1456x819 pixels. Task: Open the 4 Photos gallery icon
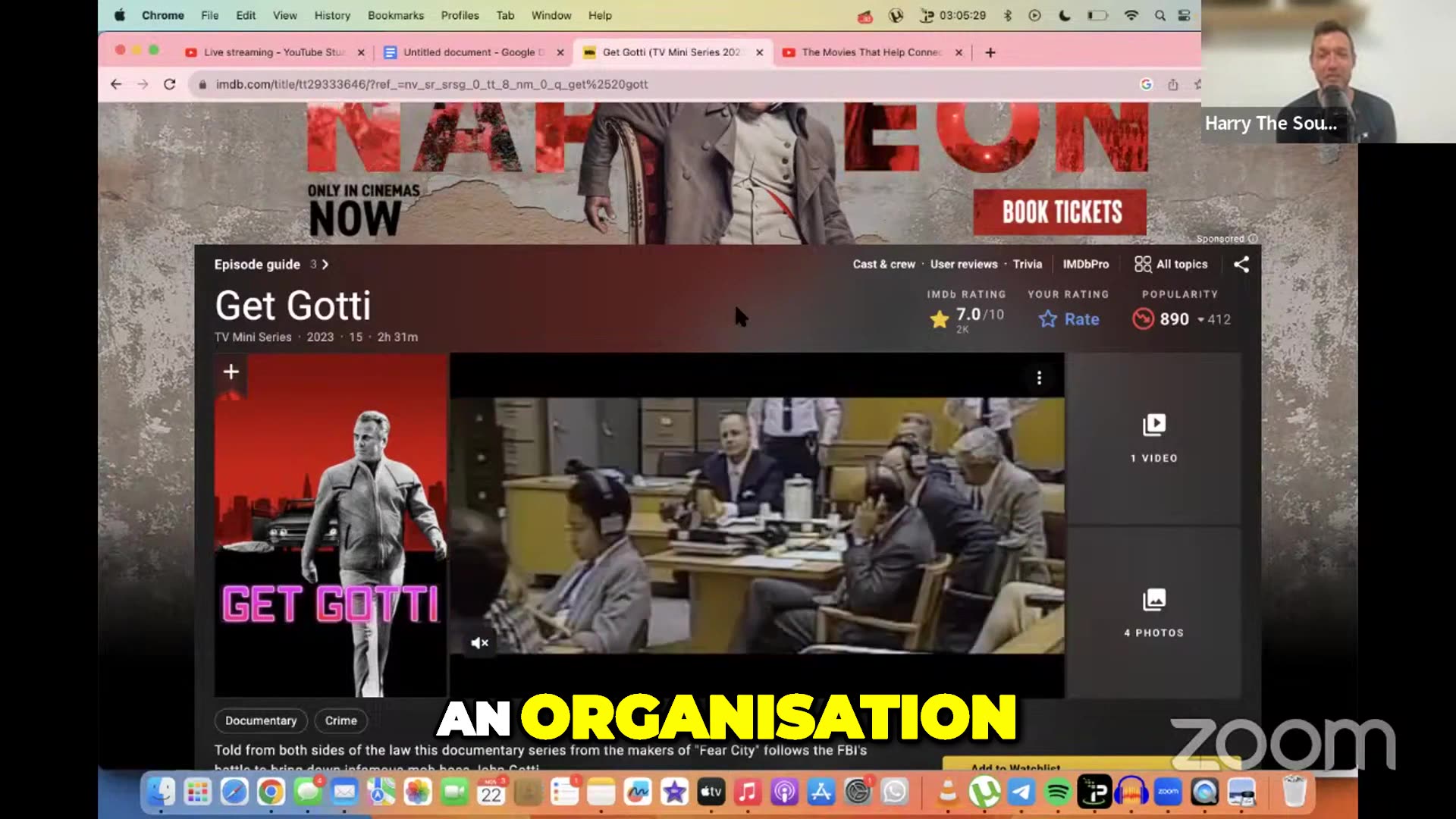1153,600
